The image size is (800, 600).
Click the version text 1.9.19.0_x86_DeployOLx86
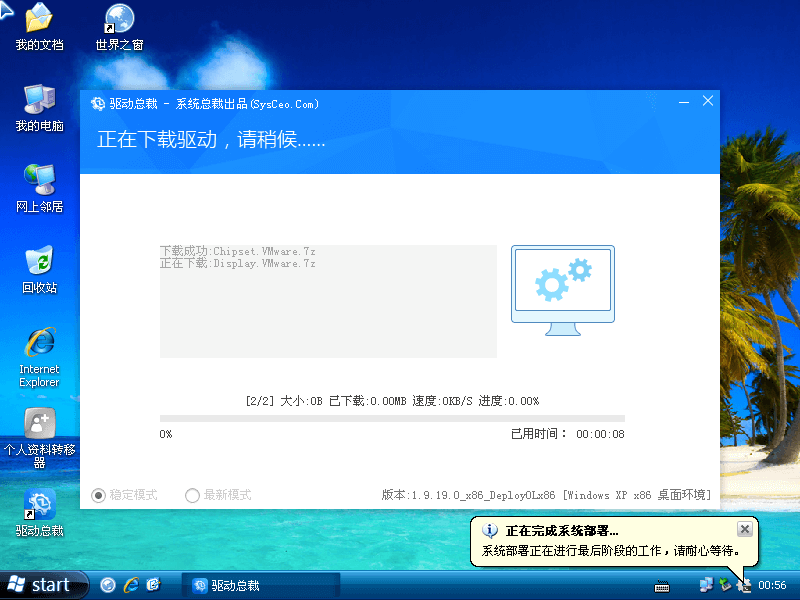click(x=483, y=495)
